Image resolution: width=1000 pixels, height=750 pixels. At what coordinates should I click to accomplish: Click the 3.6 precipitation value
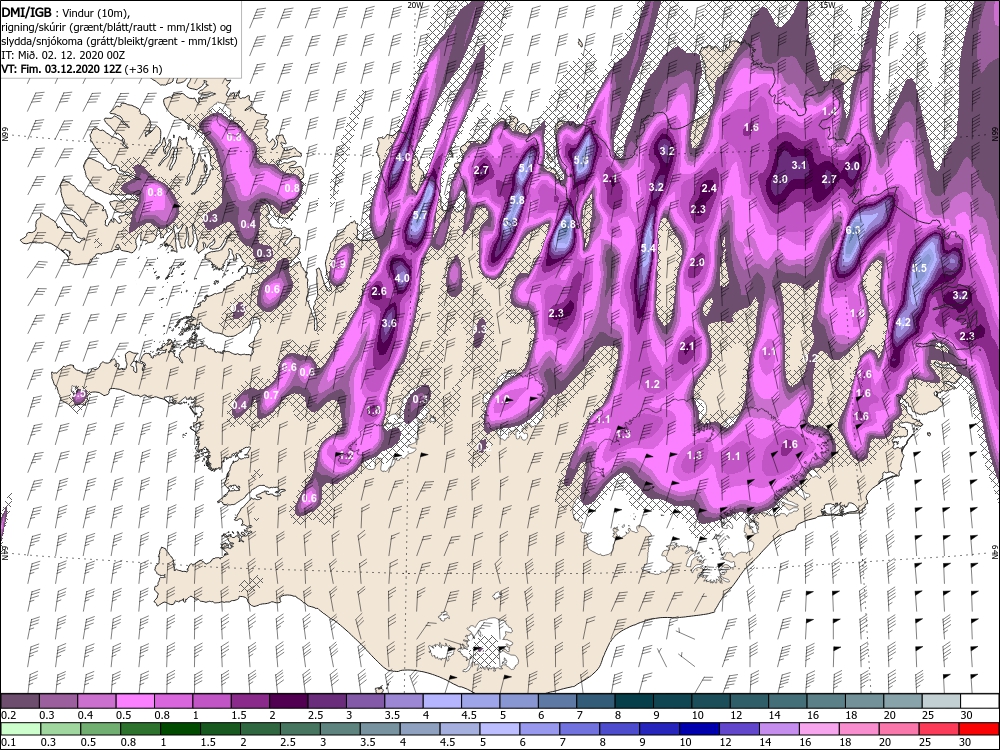pyautogui.click(x=389, y=323)
